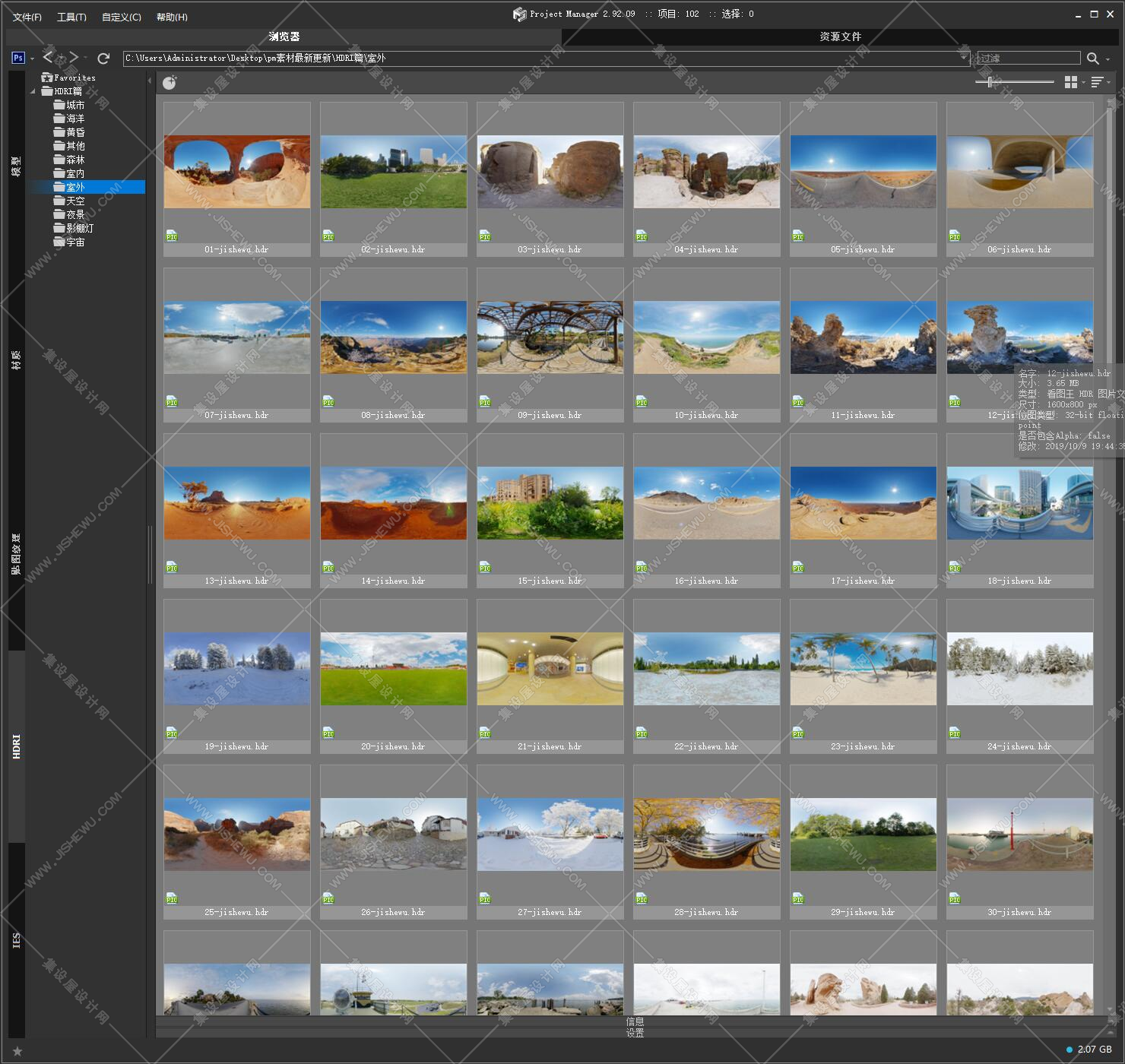The height and width of the screenshot is (1064, 1125).
Task: Go back with the left arrow
Action: point(48,57)
